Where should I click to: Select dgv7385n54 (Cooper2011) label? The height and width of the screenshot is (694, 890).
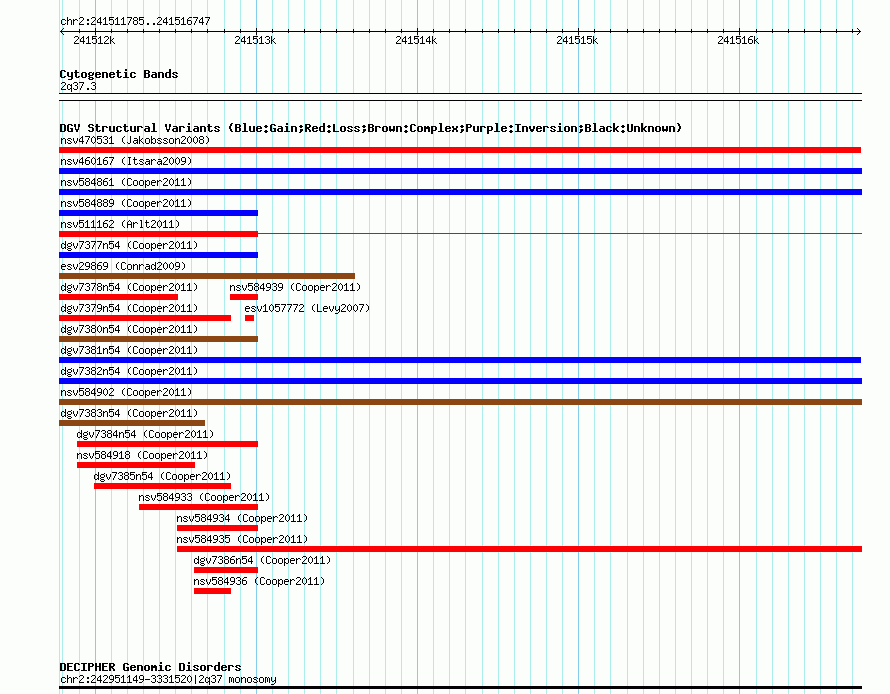[x=162, y=476]
